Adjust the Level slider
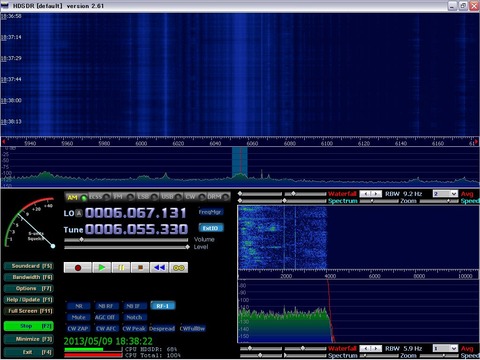This screenshot has width=480, height=360. coord(127,247)
